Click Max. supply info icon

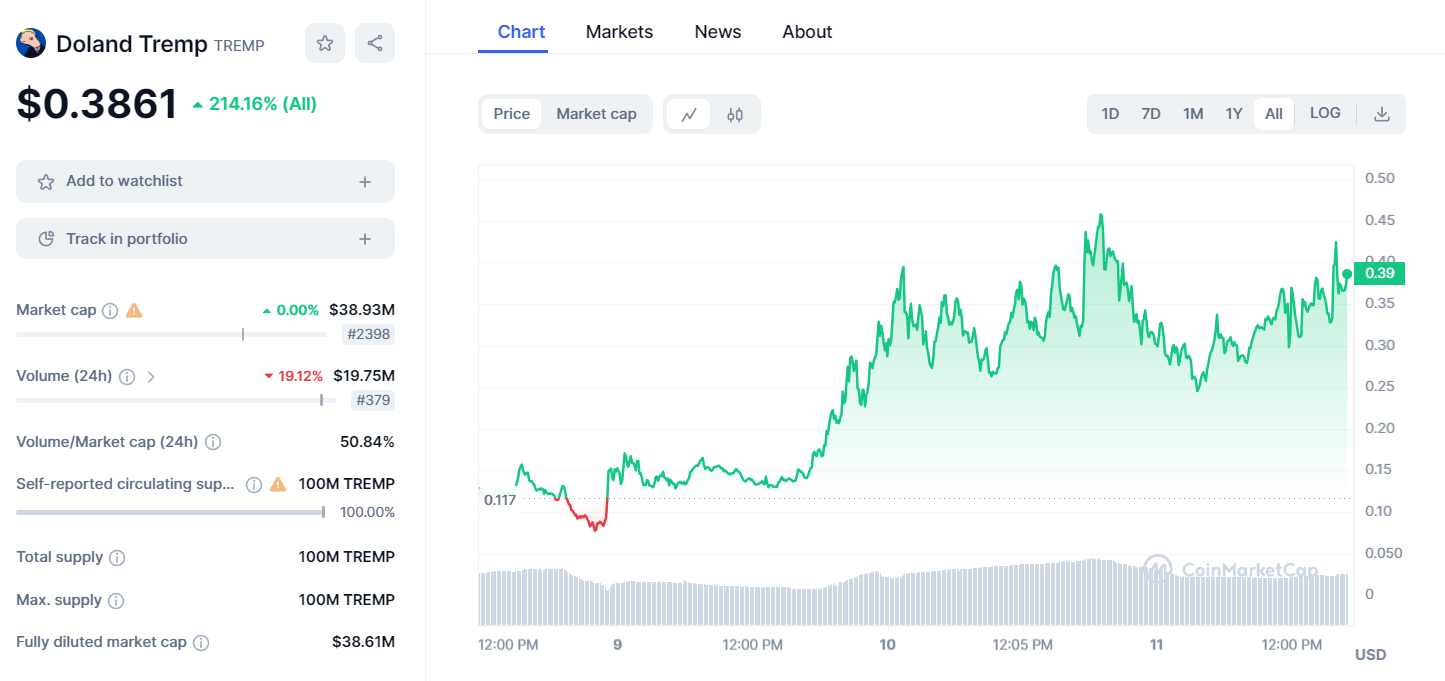[116, 601]
